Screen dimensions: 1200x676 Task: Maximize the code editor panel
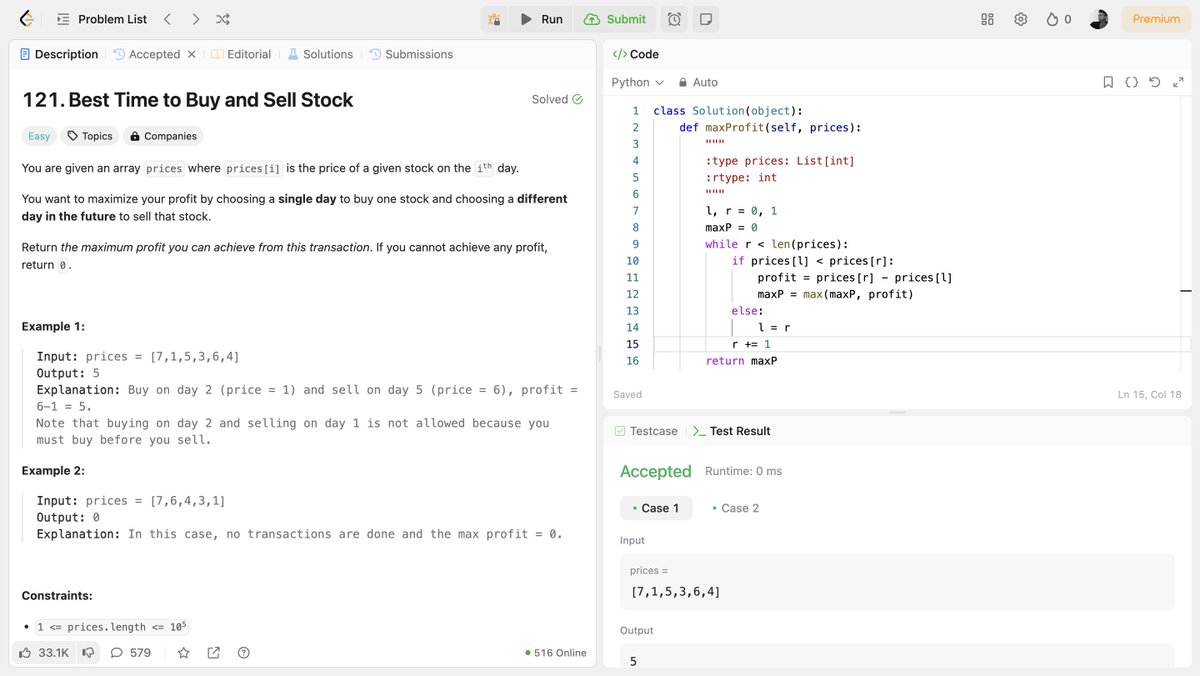pos(1176,82)
